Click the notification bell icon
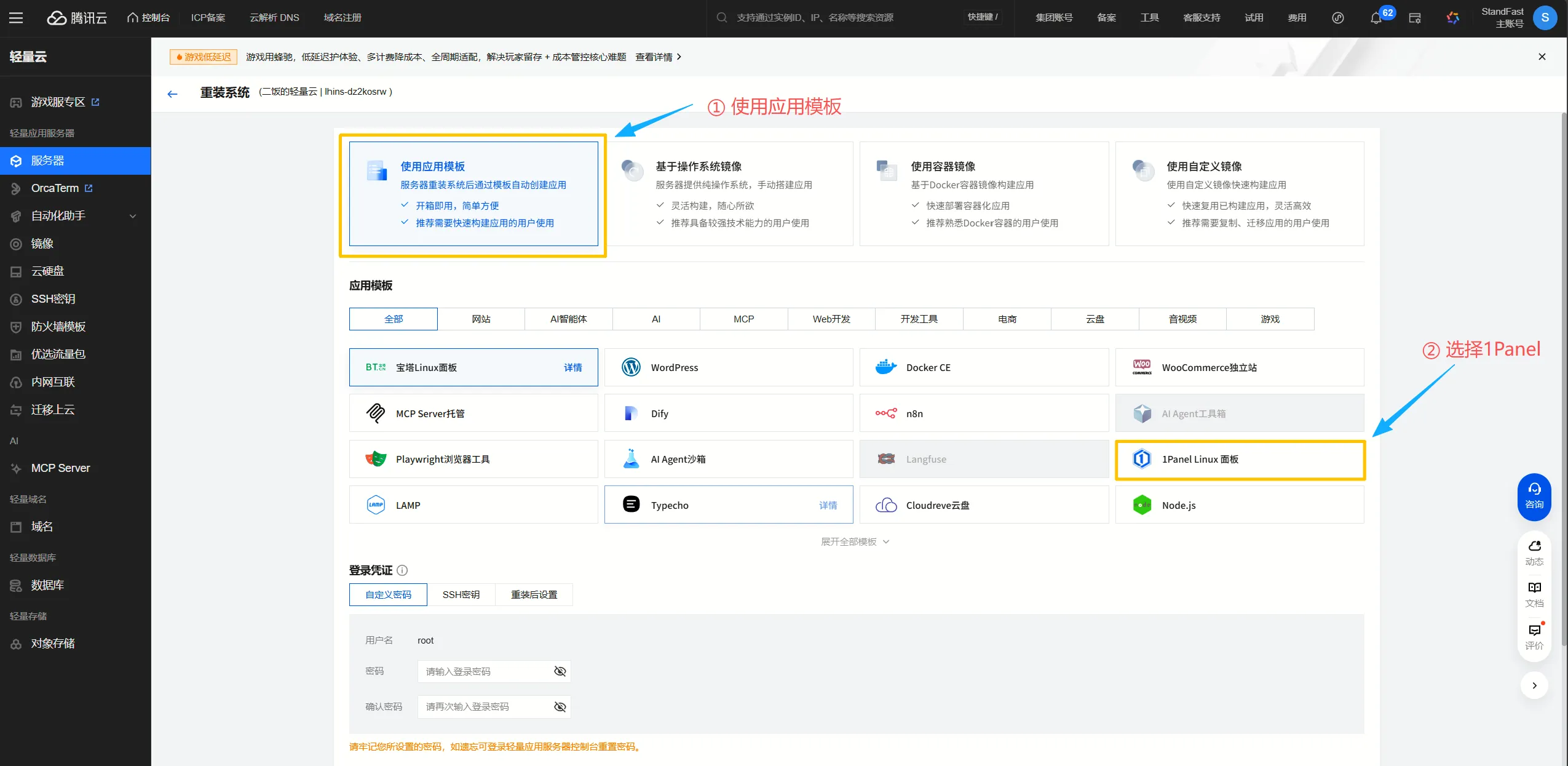This screenshot has height=766, width=1568. point(1376,18)
